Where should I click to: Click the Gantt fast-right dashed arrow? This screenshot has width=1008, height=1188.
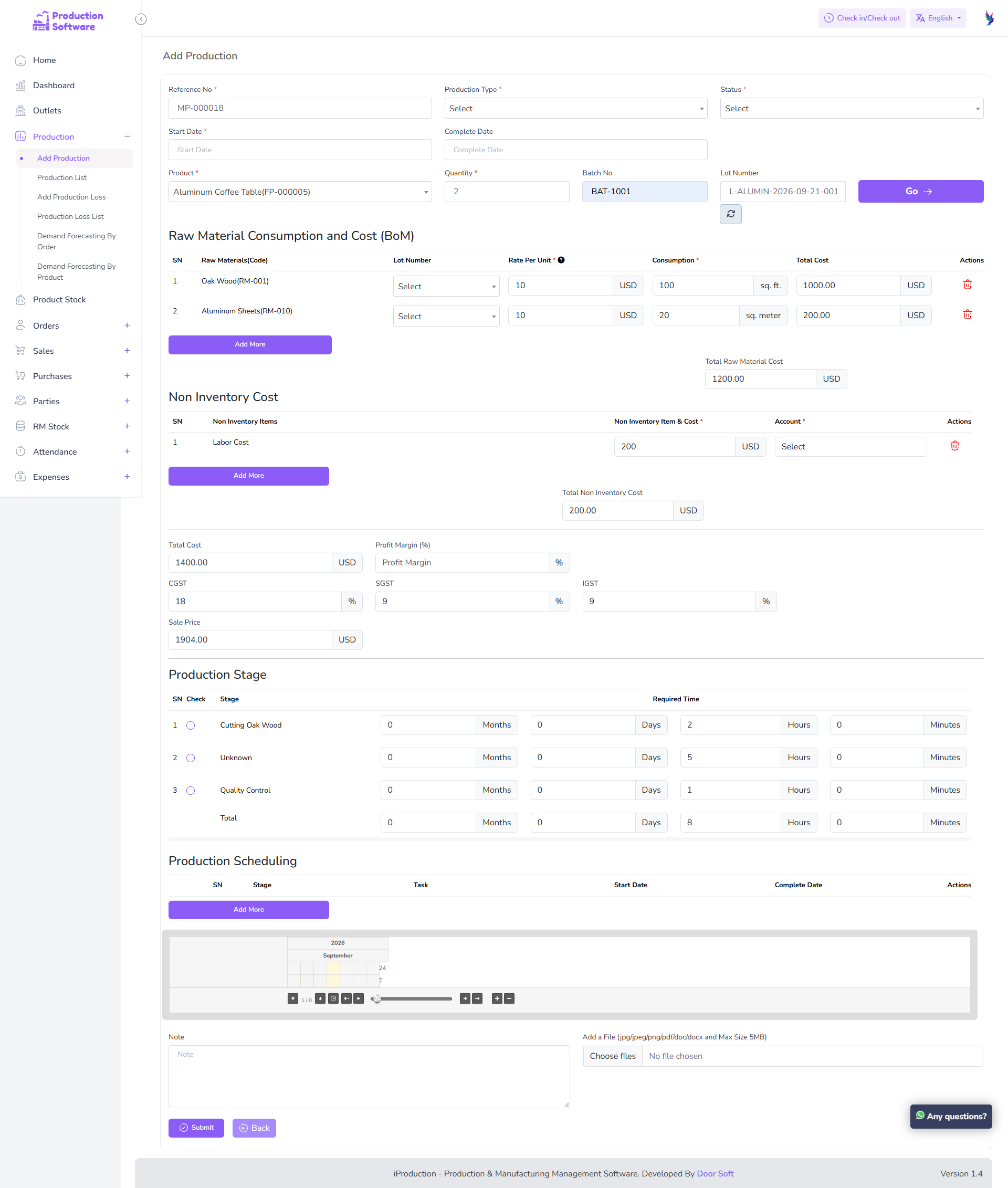pos(477,998)
